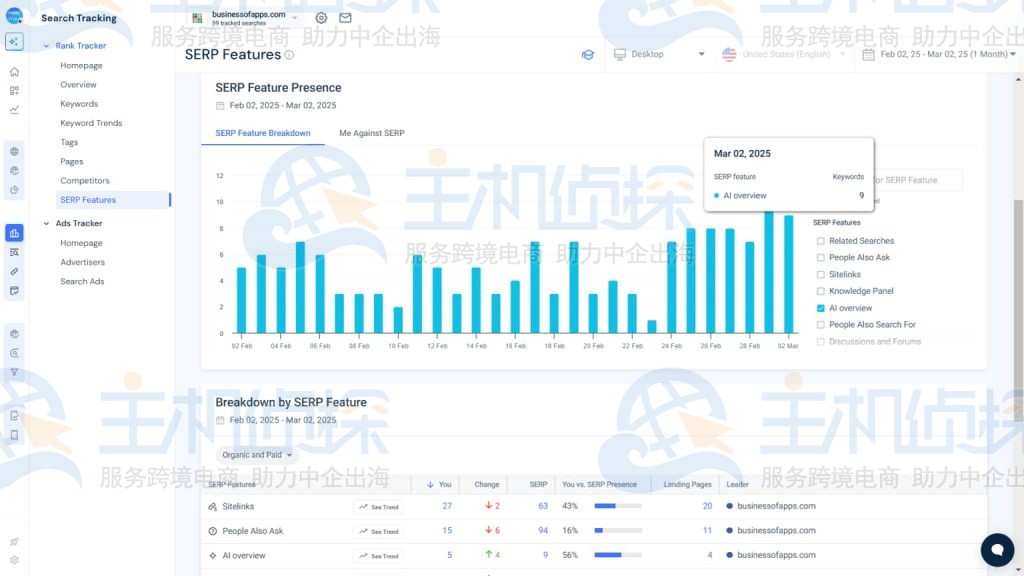Check the Related Searches checkbox
Image resolution: width=1024 pixels, height=576 pixels.
819,241
